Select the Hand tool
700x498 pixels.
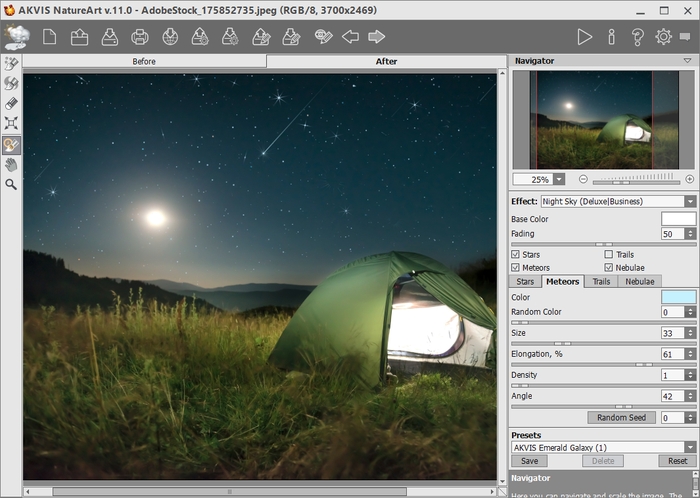11,164
